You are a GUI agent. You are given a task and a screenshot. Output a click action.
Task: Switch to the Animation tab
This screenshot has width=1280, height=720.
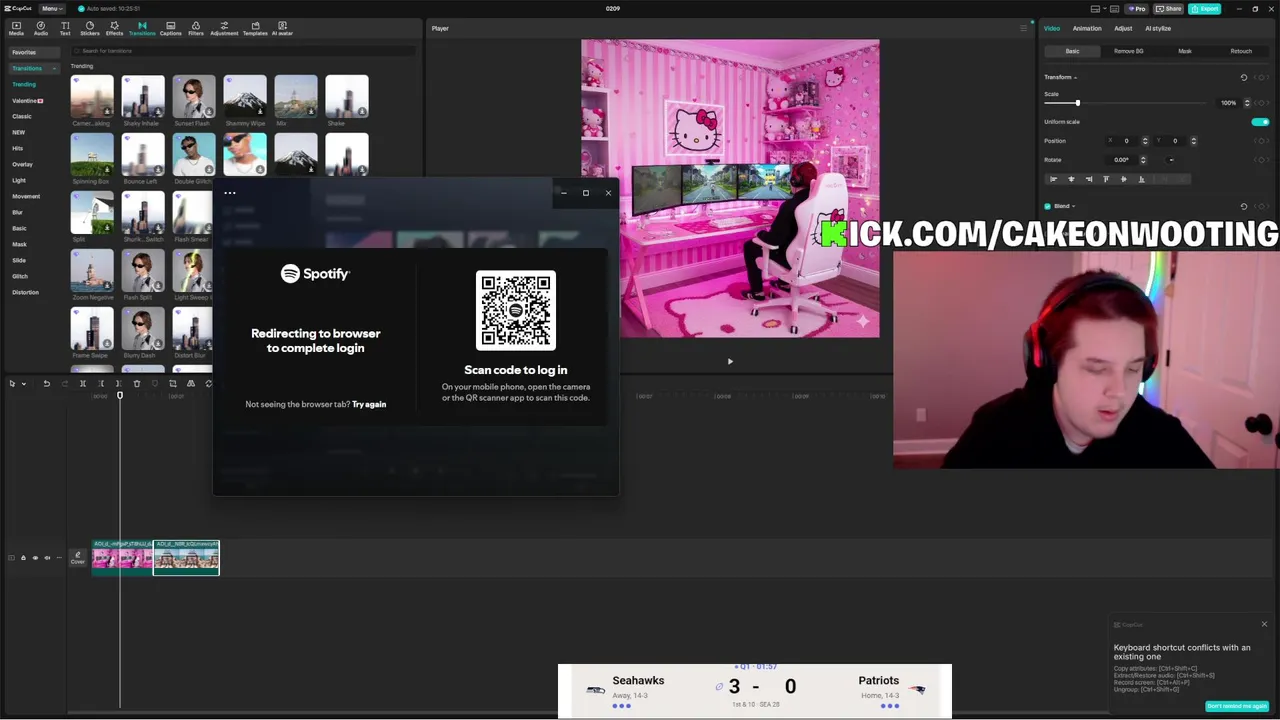click(1087, 28)
